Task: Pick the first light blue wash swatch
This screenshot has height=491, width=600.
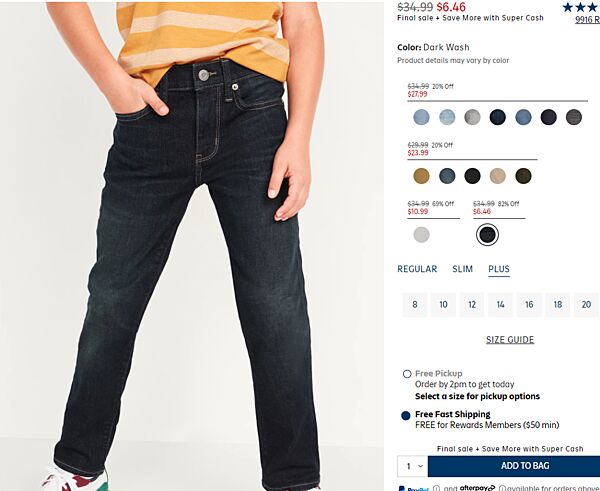Action: click(x=421, y=117)
